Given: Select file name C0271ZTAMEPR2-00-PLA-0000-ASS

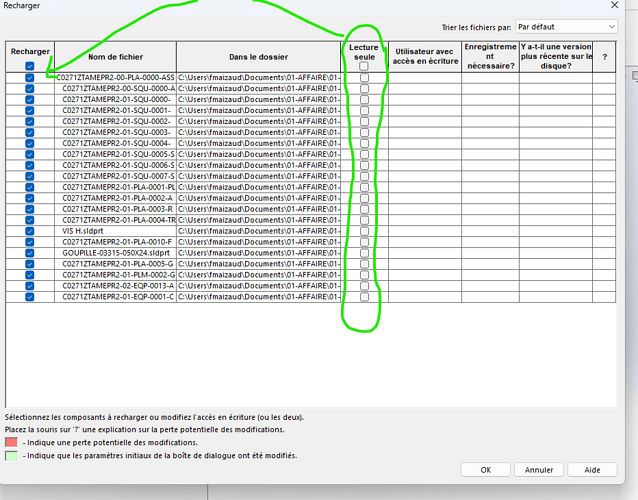Looking at the screenshot, I should (x=116, y=78).
